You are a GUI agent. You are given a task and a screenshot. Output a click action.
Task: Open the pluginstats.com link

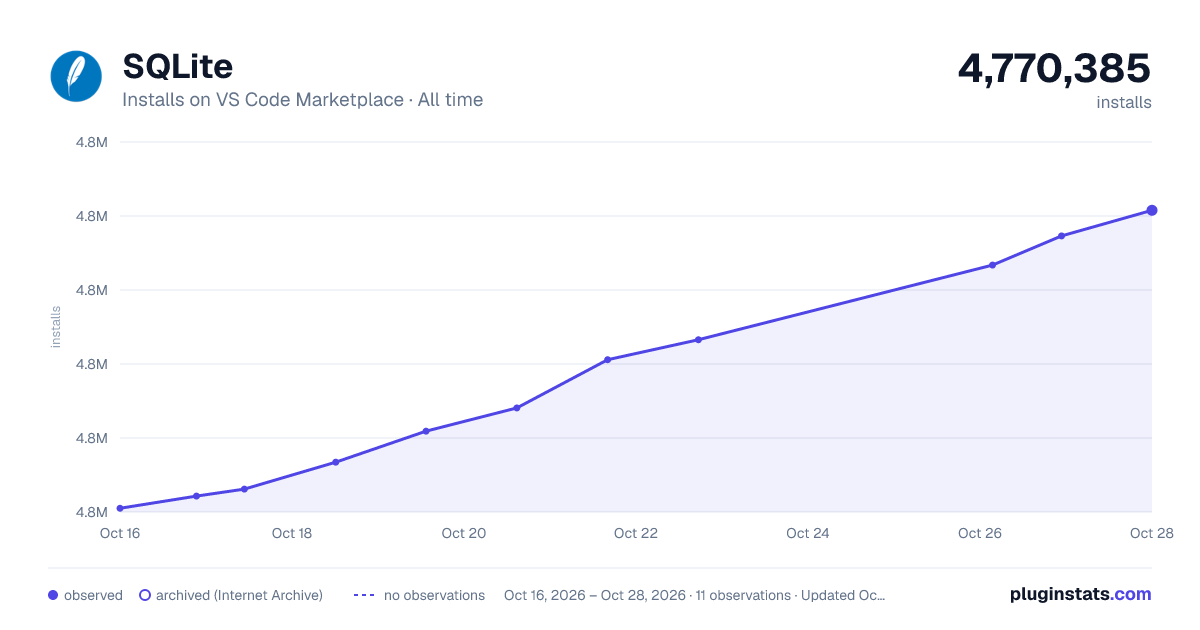(x=1080, y=594)
